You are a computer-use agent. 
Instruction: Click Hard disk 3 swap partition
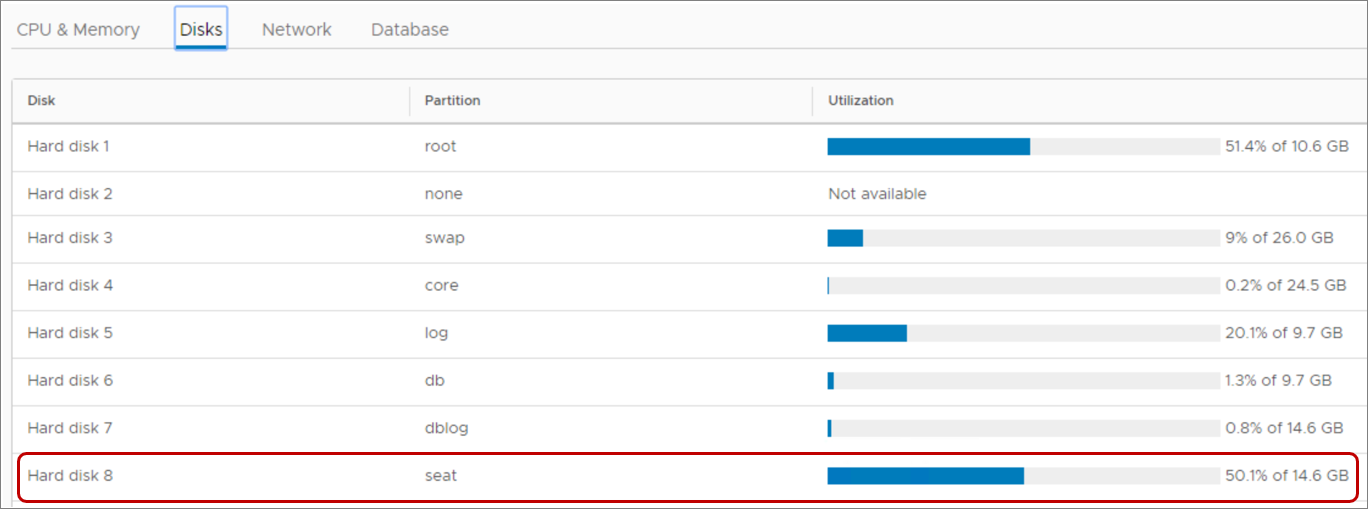point(444,238)
